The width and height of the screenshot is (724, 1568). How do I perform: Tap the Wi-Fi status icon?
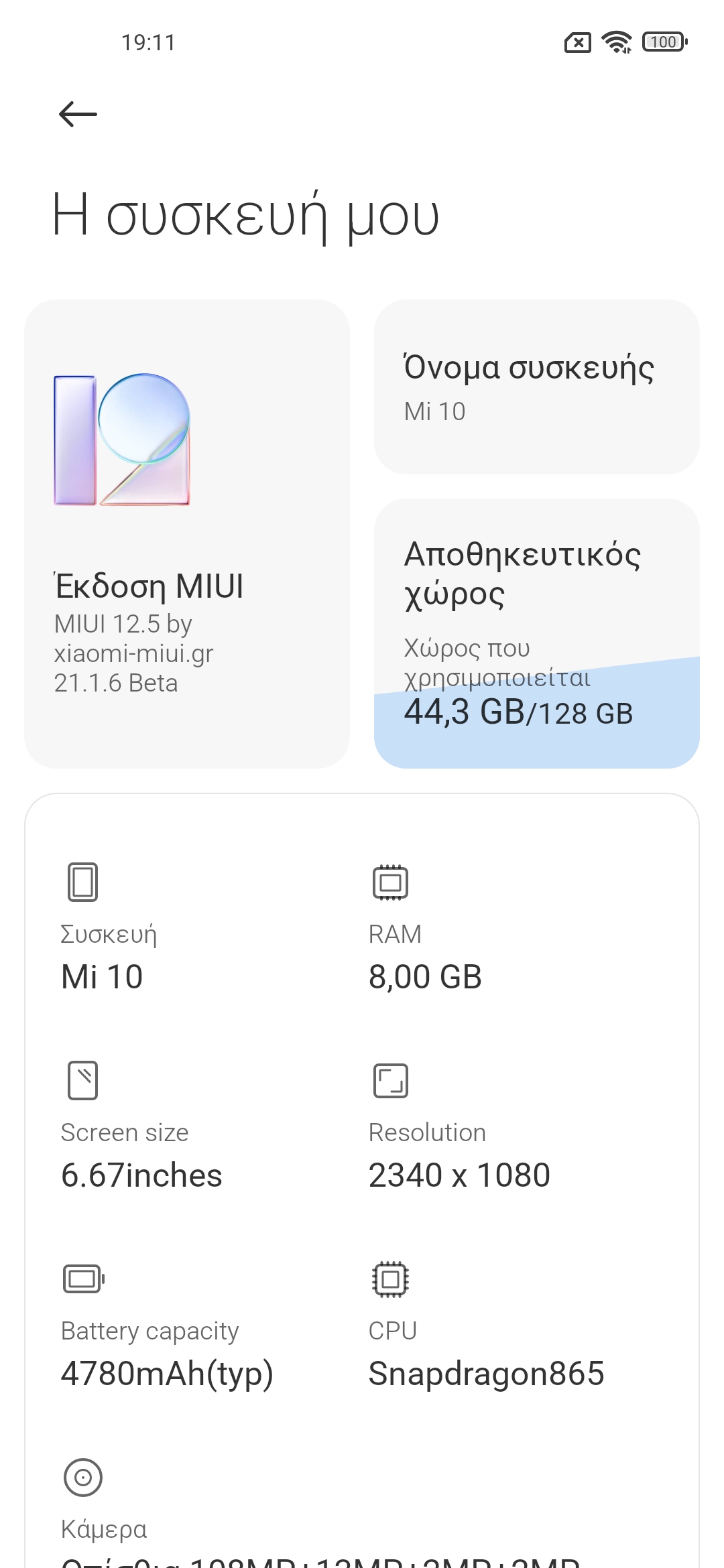point(617,42)
